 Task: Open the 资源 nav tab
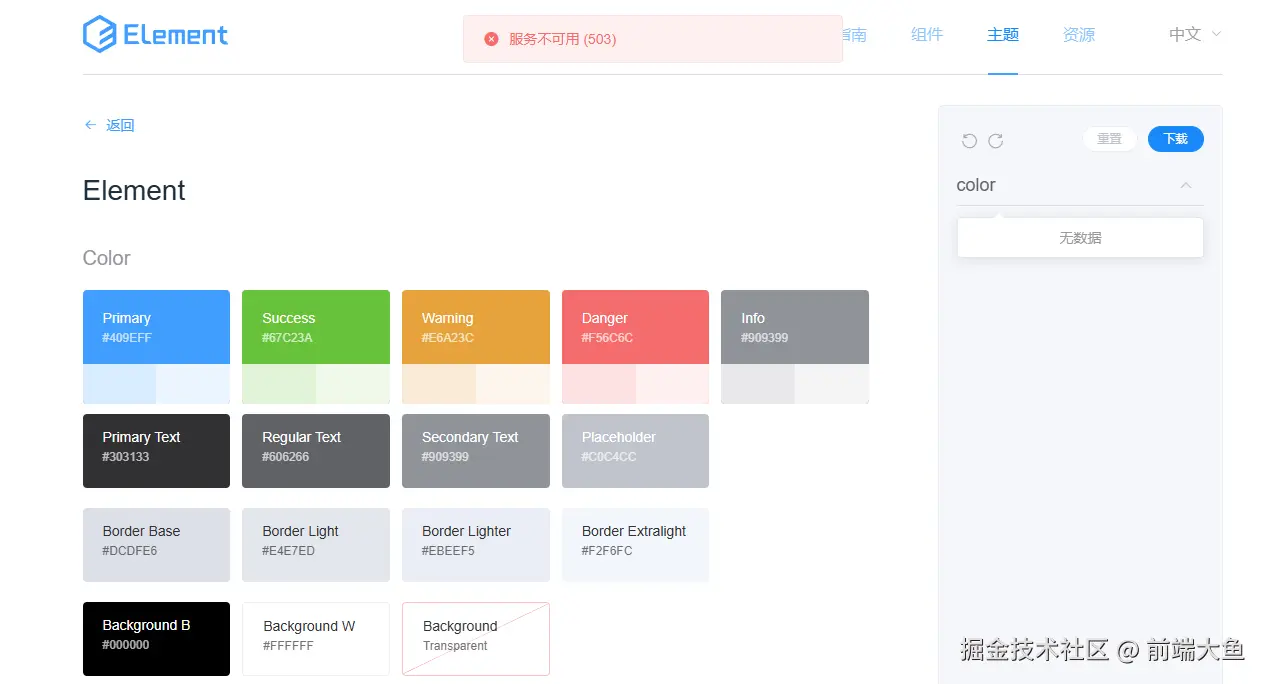click(1079, 34)
